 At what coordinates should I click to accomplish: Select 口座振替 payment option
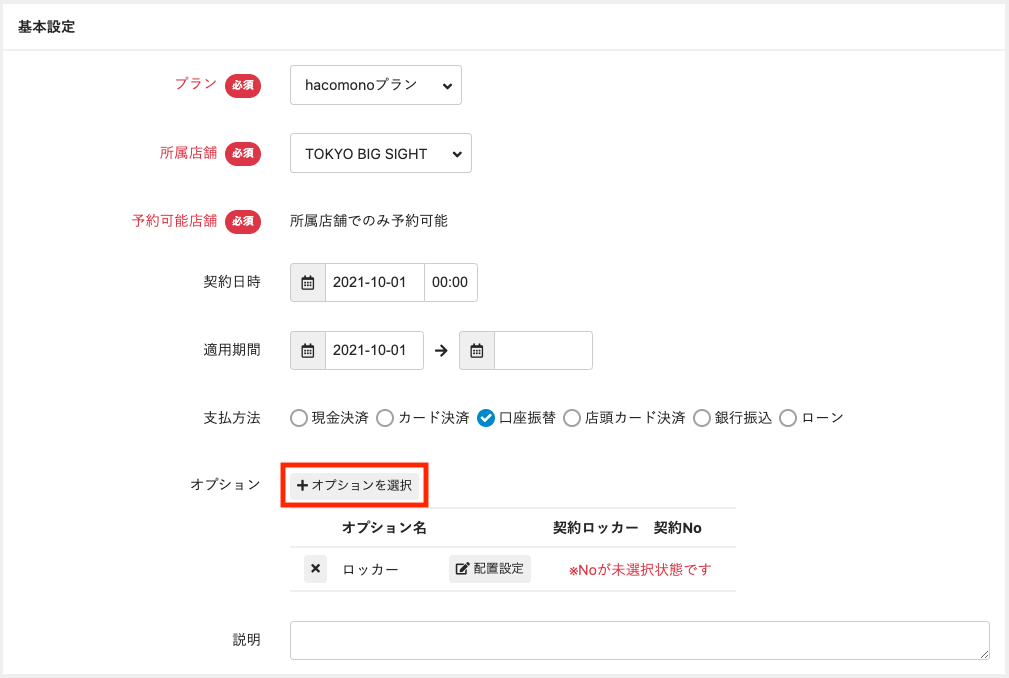coord(486,418)
